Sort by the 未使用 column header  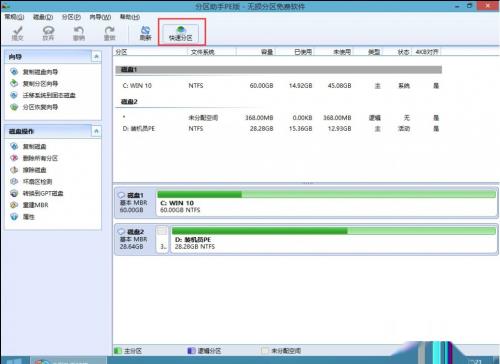(x=334, y=52)
